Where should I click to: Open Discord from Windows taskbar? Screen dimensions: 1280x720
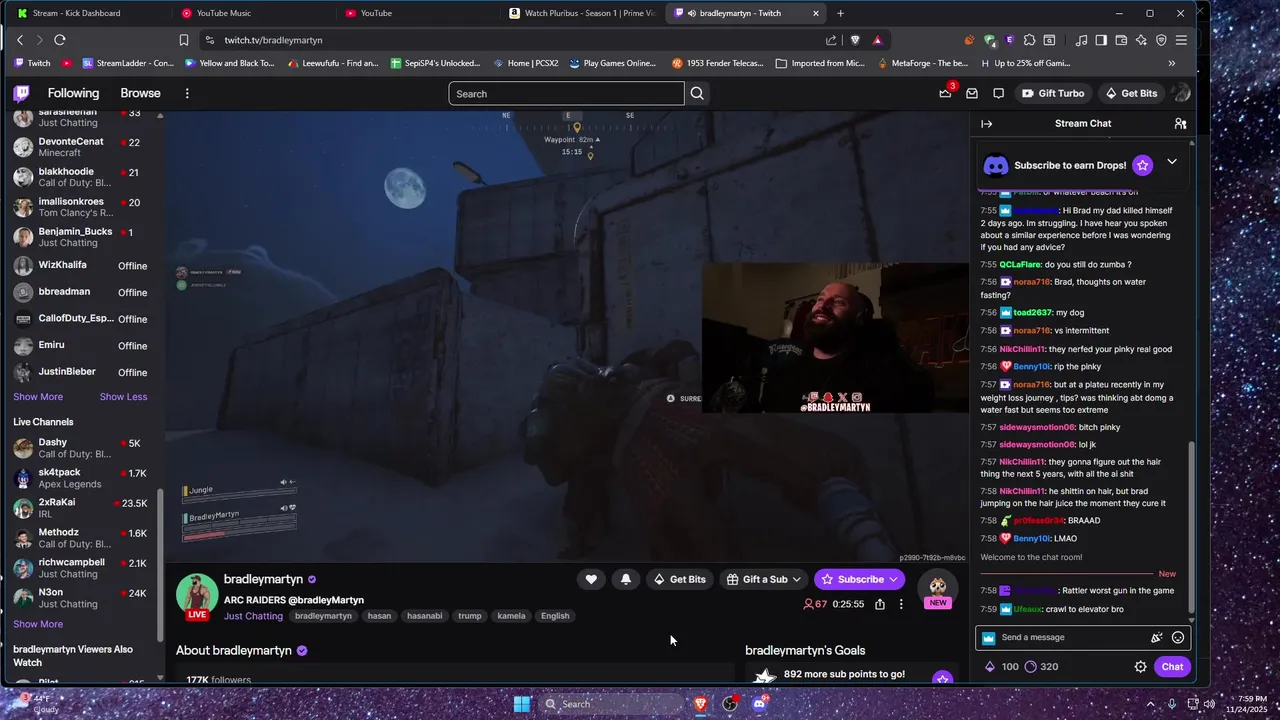coord(759,704)
